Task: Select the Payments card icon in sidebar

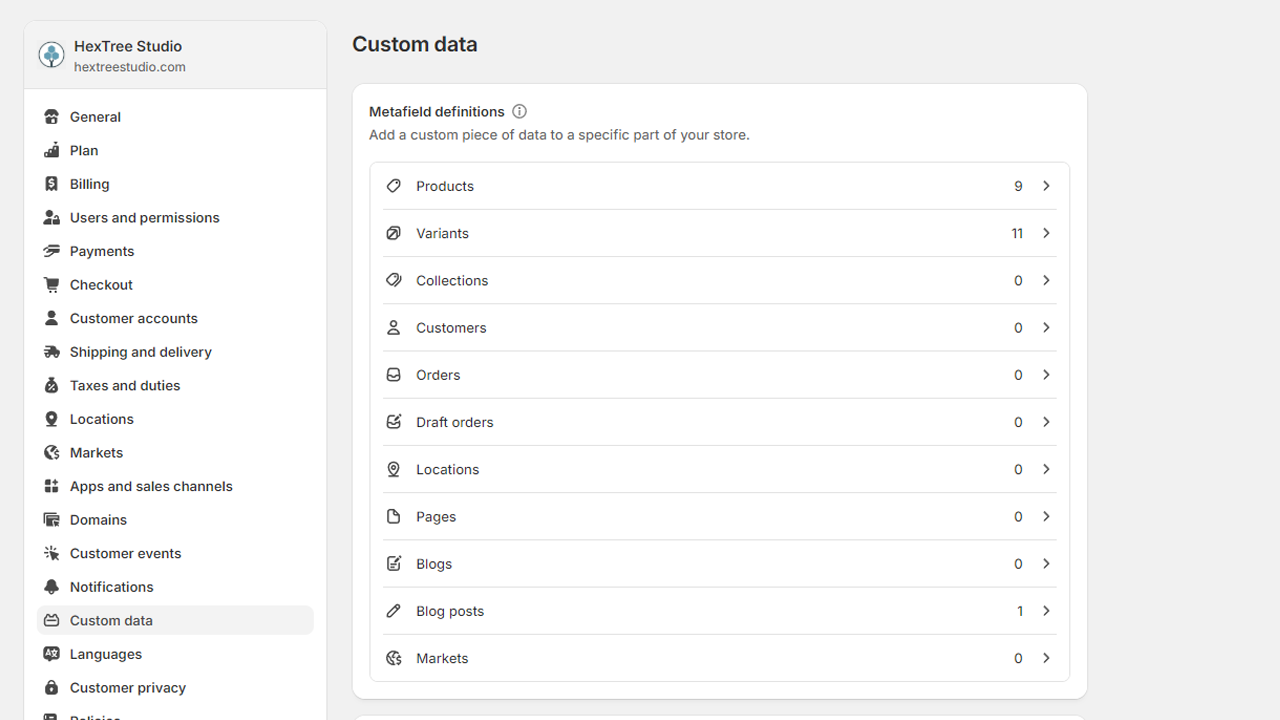Action: click(51, 251)
